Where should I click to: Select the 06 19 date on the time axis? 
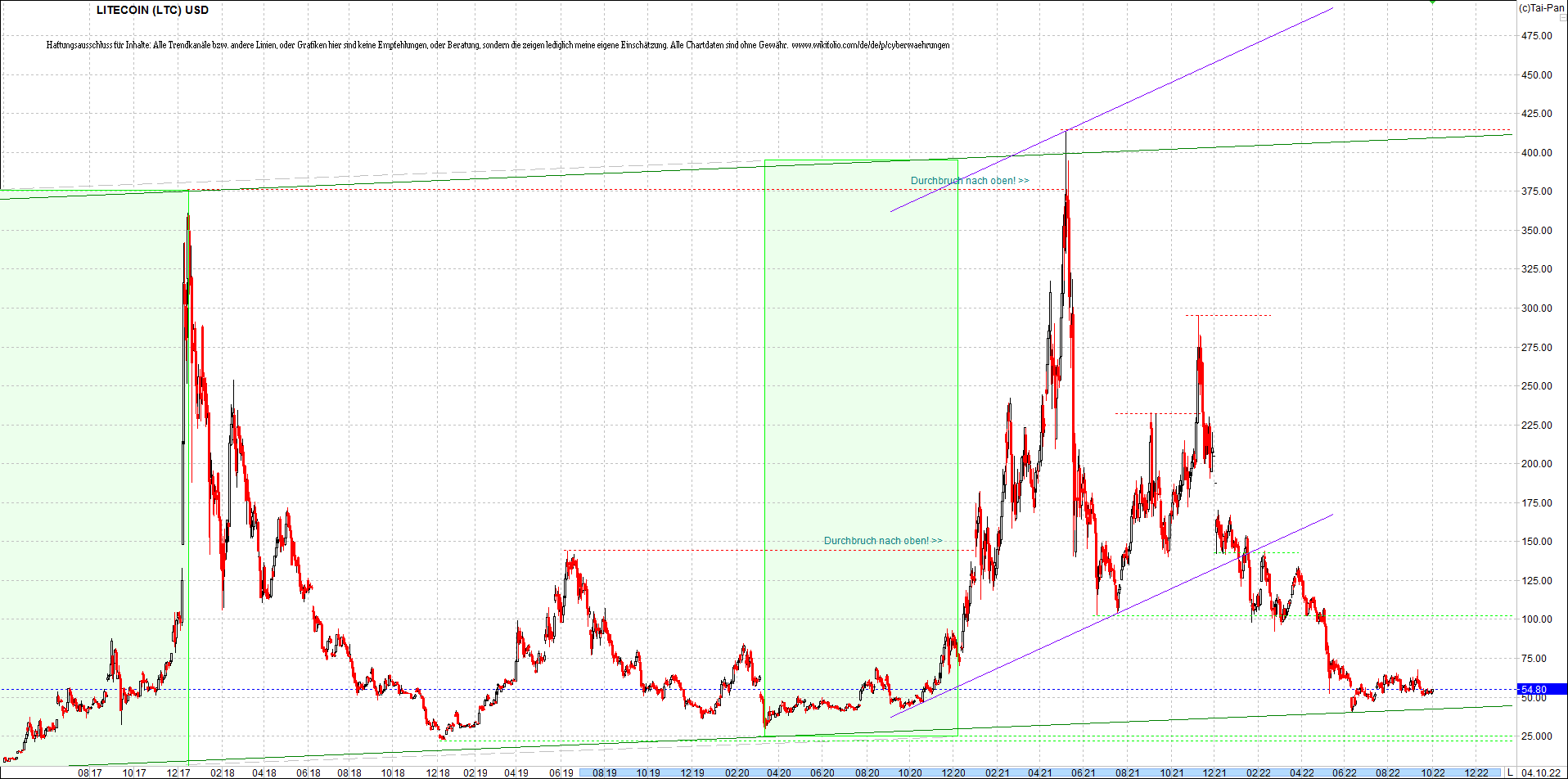561,772
